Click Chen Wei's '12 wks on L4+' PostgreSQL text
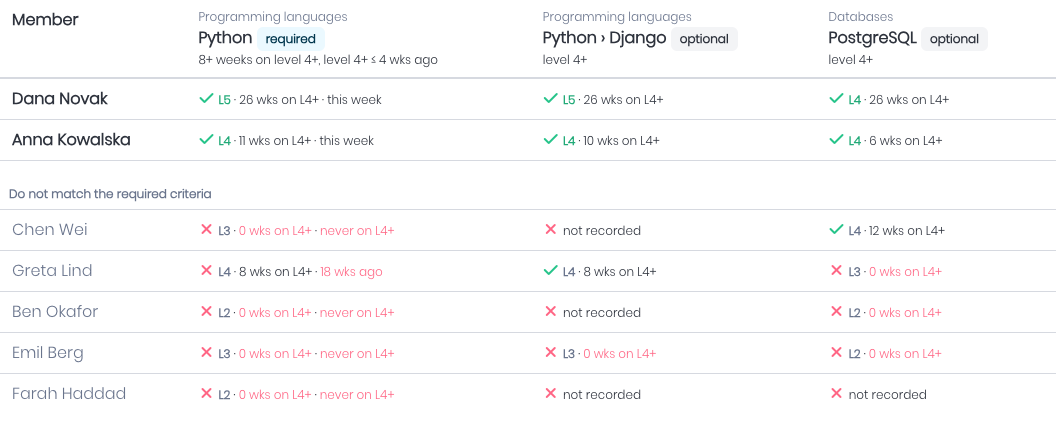This screenshot has height=430, width=1056. [906, 231]
